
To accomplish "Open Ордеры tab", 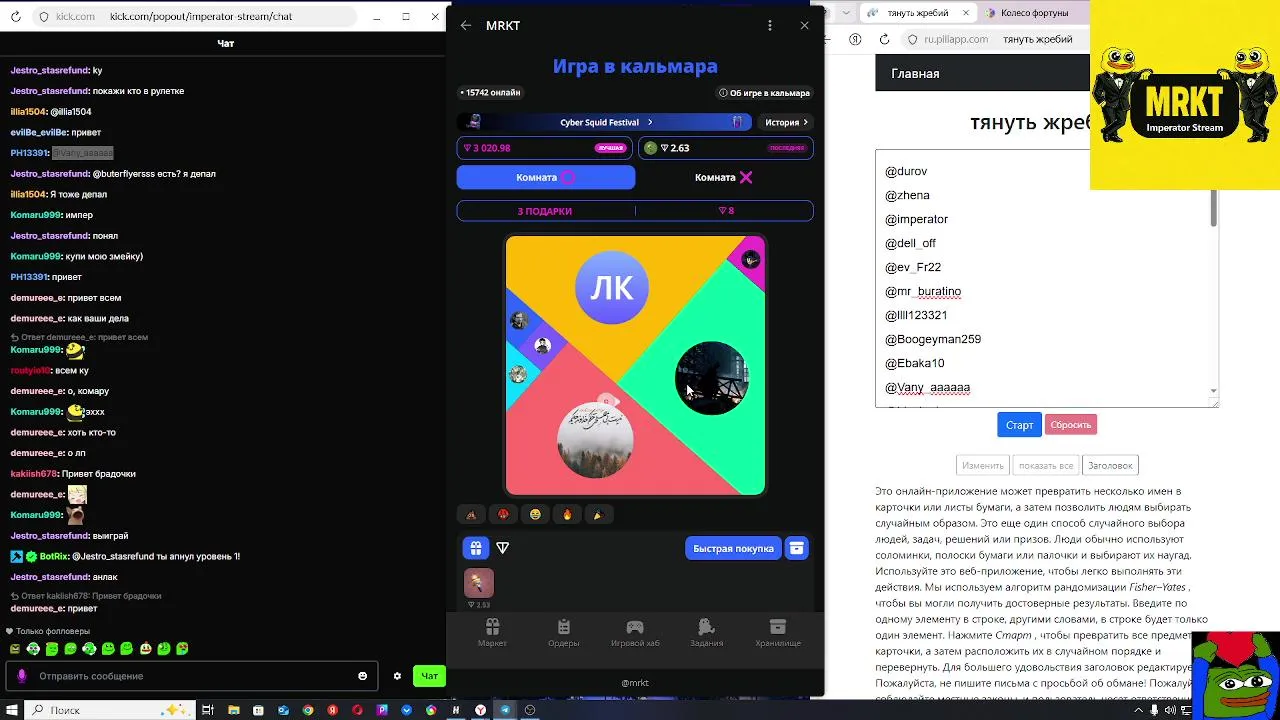I will [564, 633].
